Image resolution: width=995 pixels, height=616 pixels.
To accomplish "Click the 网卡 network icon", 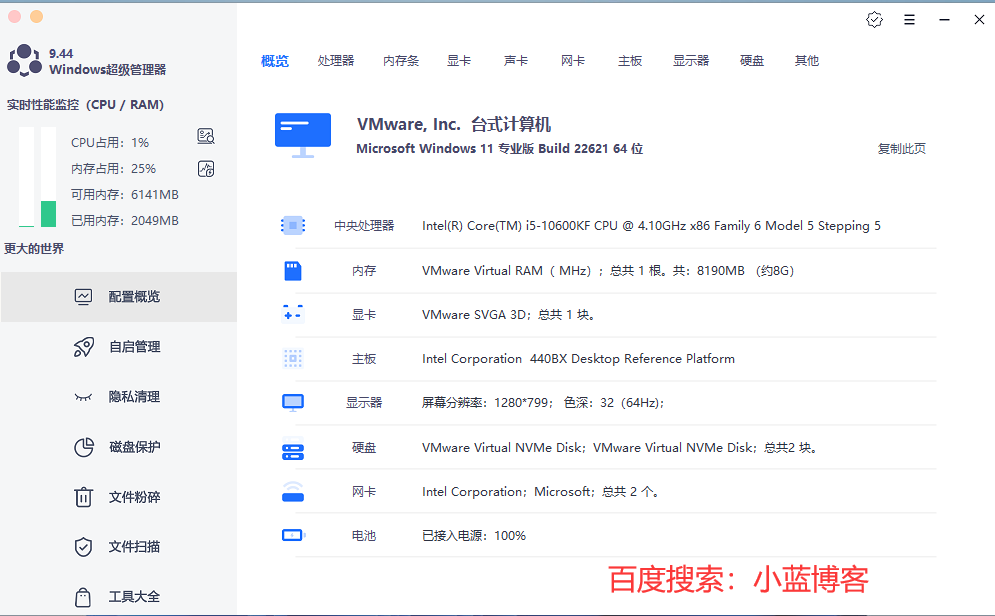I will [x=293, y=492].
